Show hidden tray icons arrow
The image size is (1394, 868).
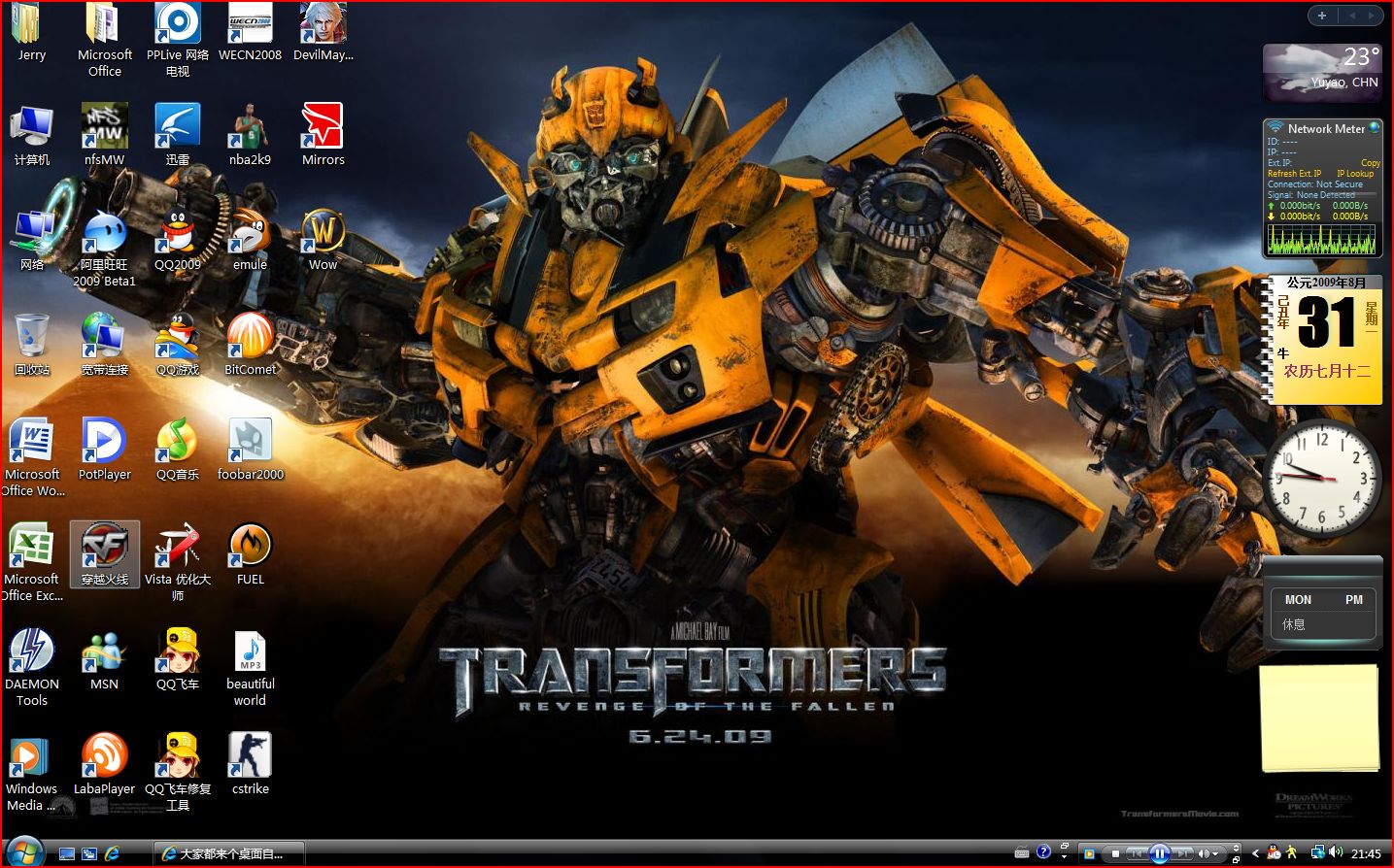pos(1256,853)
